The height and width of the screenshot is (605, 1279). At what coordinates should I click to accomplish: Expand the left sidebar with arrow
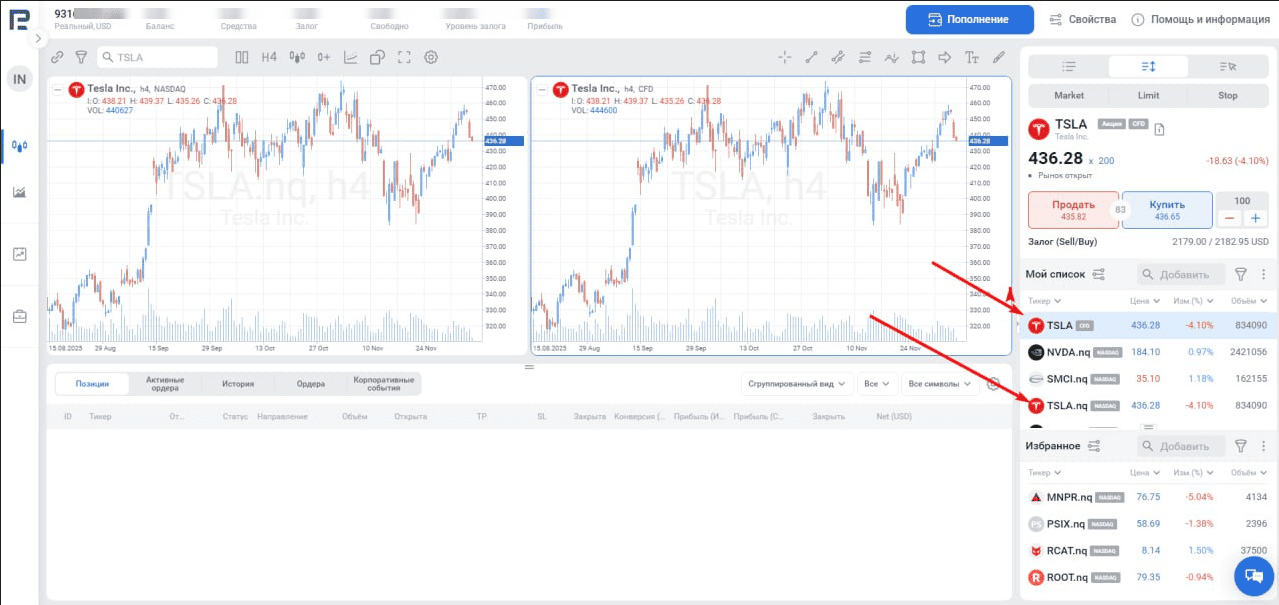point(39,38)
